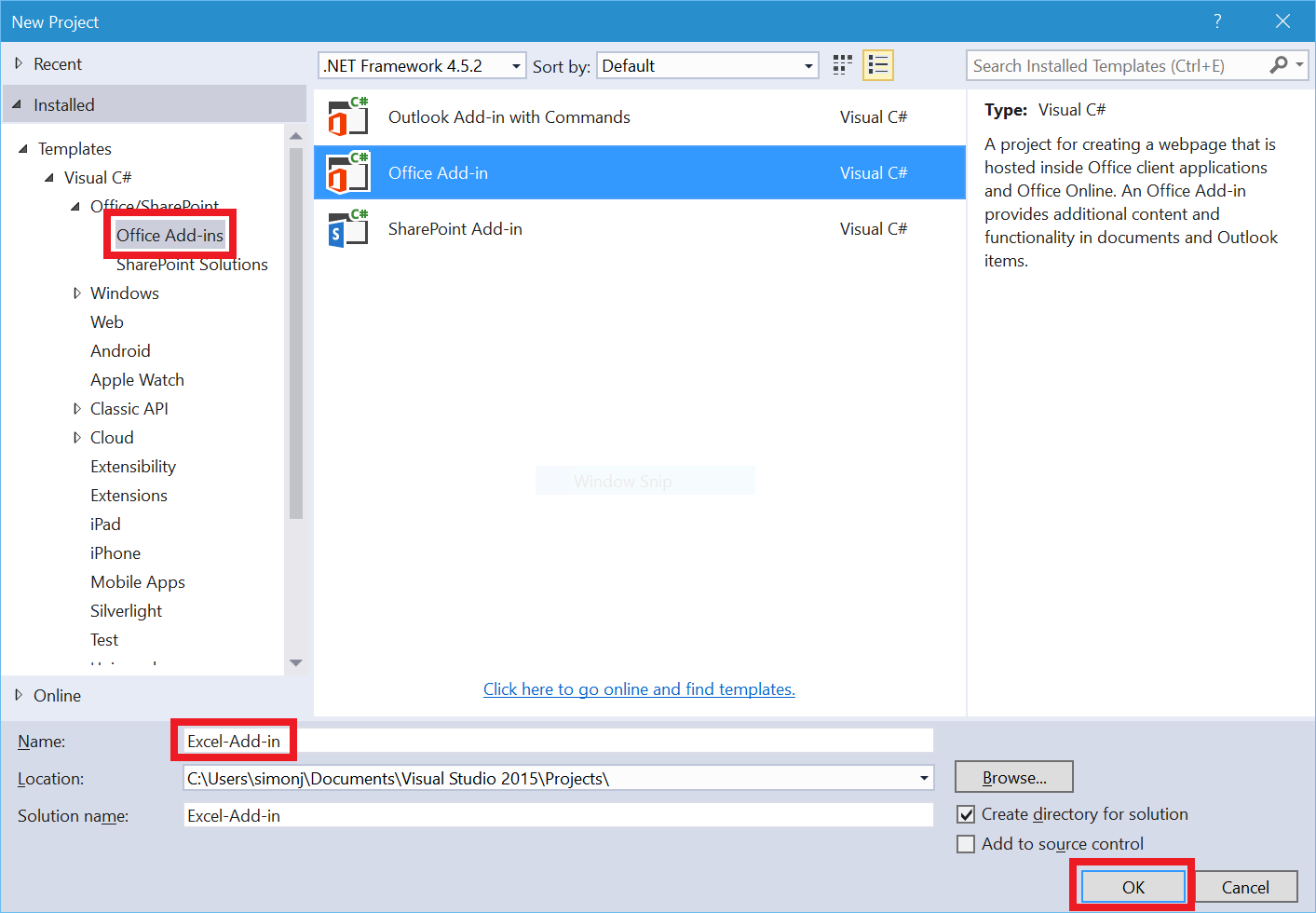The image size is (1316, 913).
Task: Select the iPad template category
Action: (105, 525)
